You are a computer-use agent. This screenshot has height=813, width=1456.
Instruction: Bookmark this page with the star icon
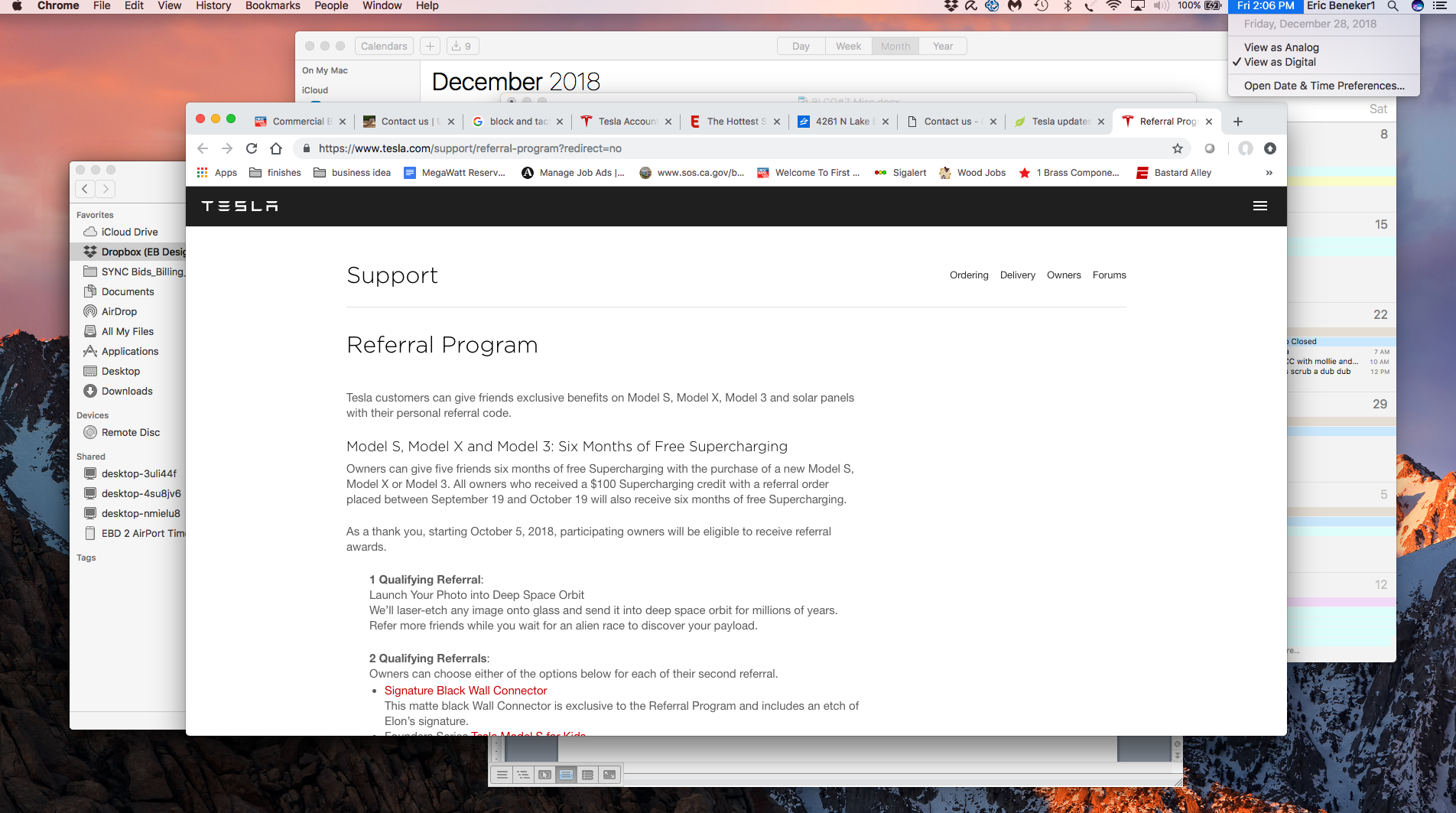1178,148
